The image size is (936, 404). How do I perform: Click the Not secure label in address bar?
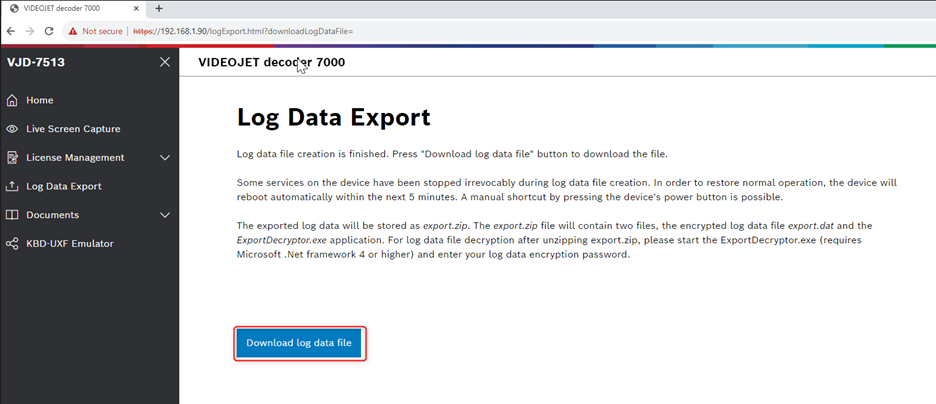point(102,31)
